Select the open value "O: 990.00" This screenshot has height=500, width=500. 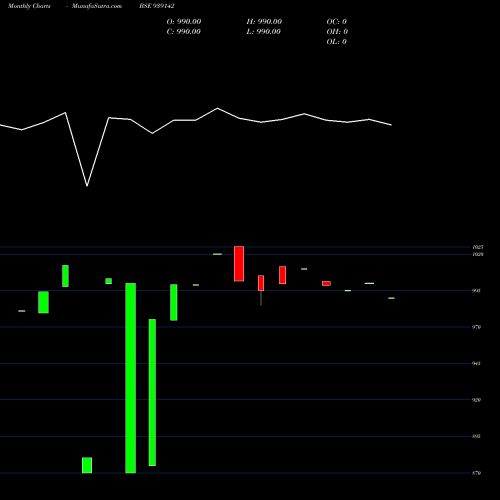coord(184,22)
